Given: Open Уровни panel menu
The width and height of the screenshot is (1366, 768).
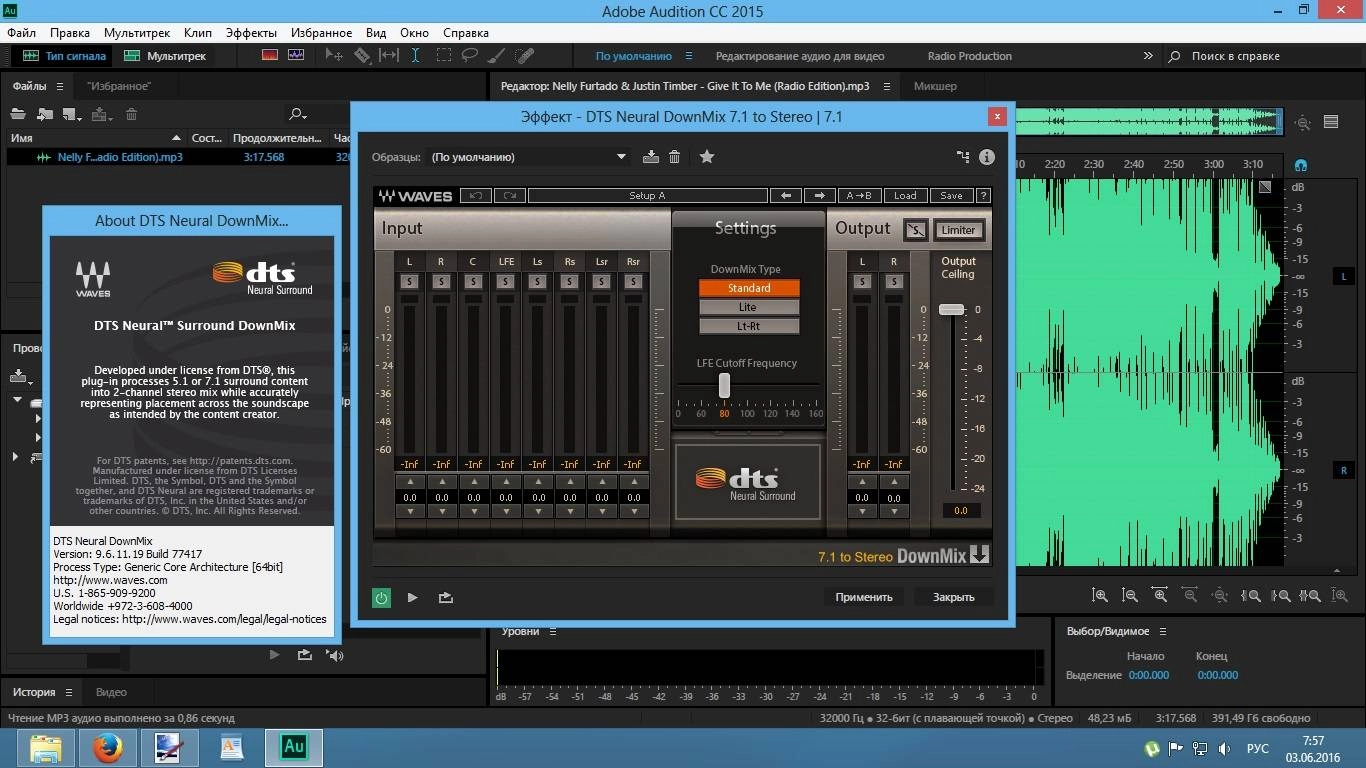Looking at the screenshot, I should (553, 631).
